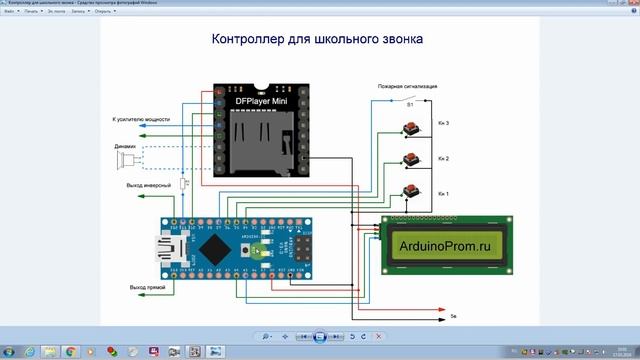This screenshot has height=360, width=640.
Task: Switch to Photo Viewer taskbar icon
Action: pos(216,351)
